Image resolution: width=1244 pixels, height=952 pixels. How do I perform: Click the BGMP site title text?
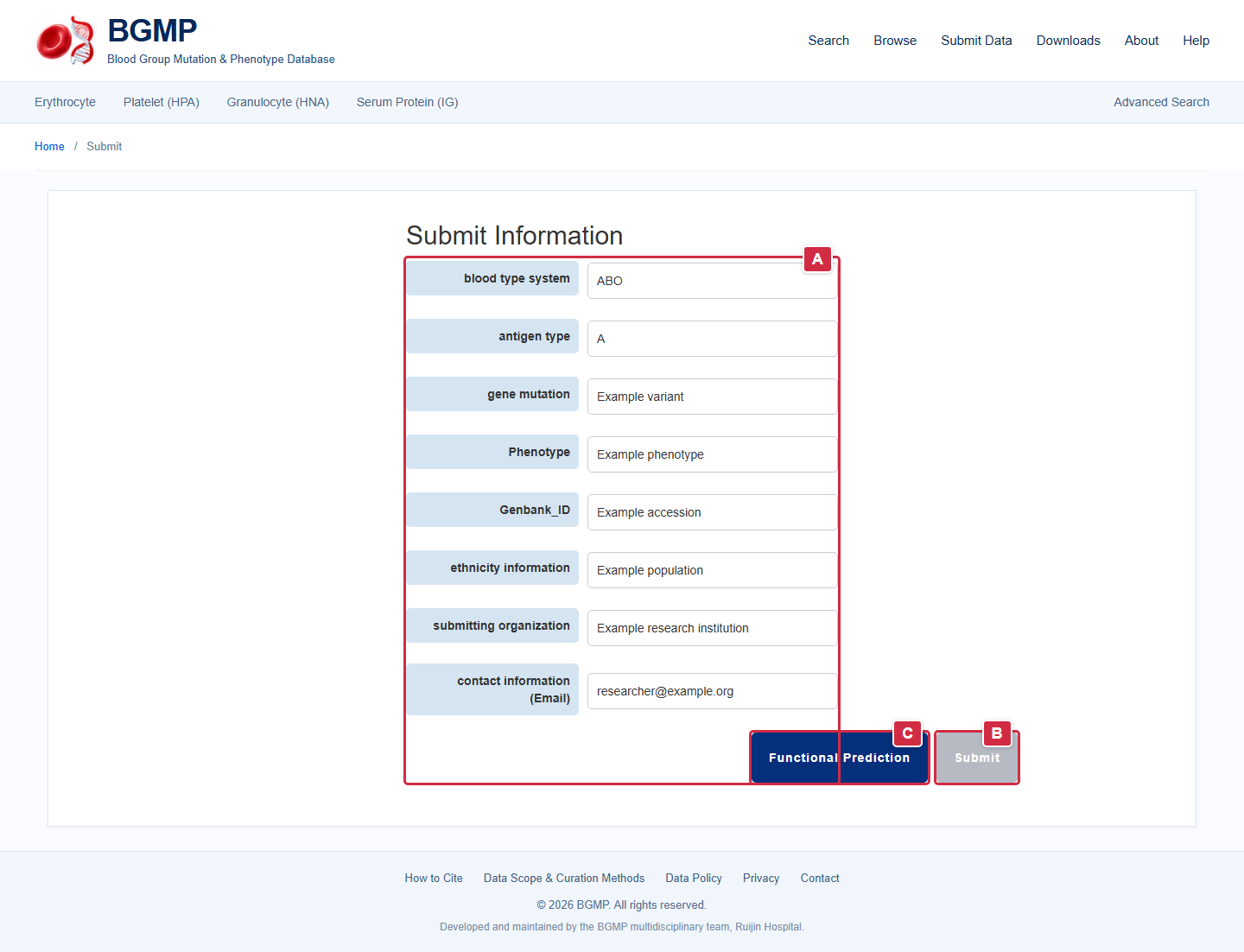tap(152, 31)
